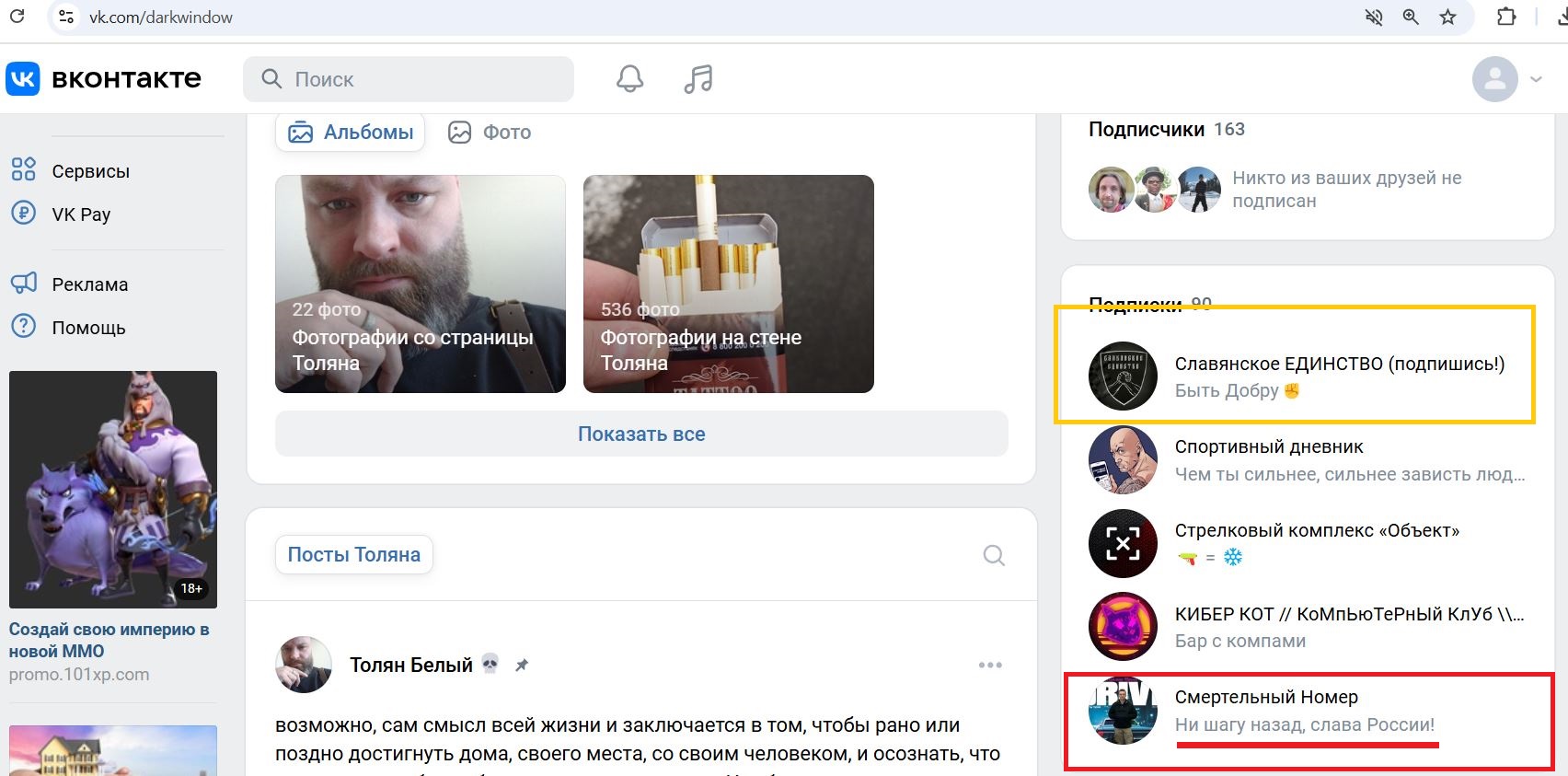Click the VK Pay ruble icon

tap(23, 213)
